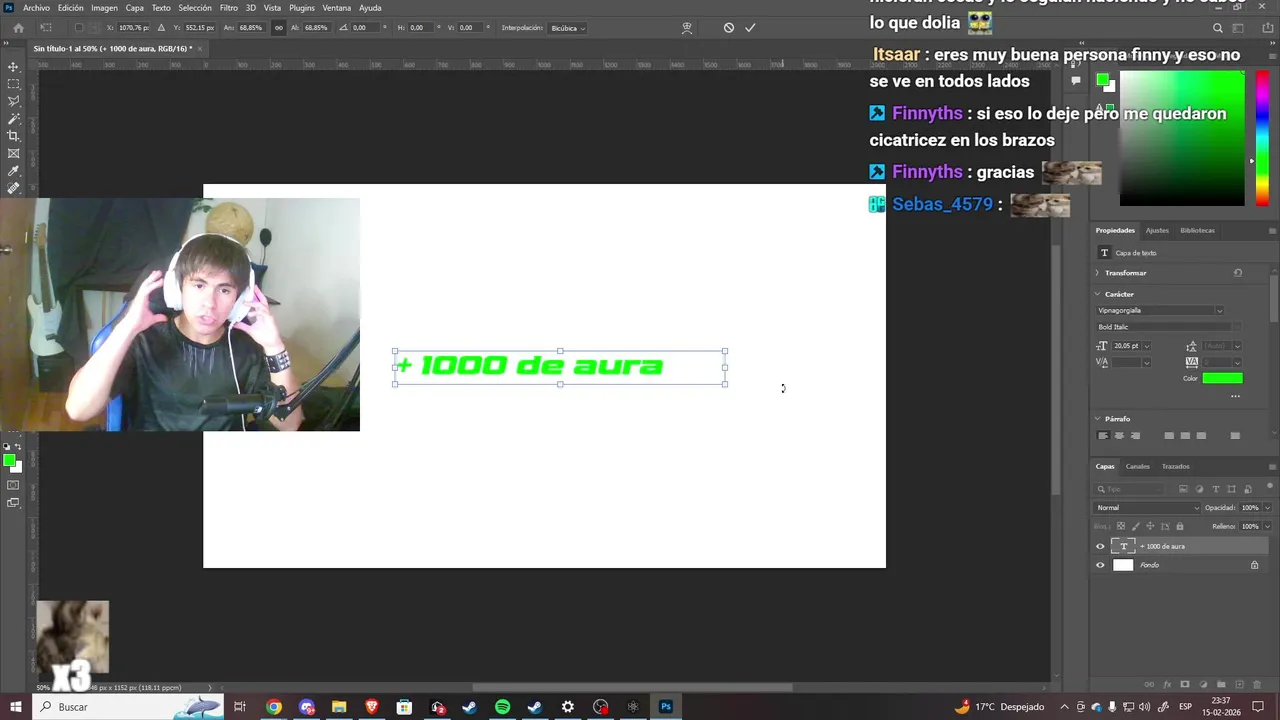1280x720 pixels.
Task: Commit the transform with the checkmark
Action: (x=750, y=28)
